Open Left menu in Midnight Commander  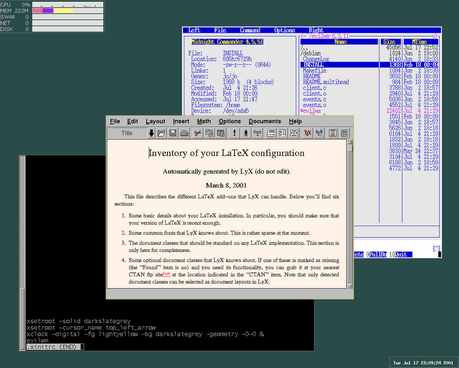(x=194, y=30)
